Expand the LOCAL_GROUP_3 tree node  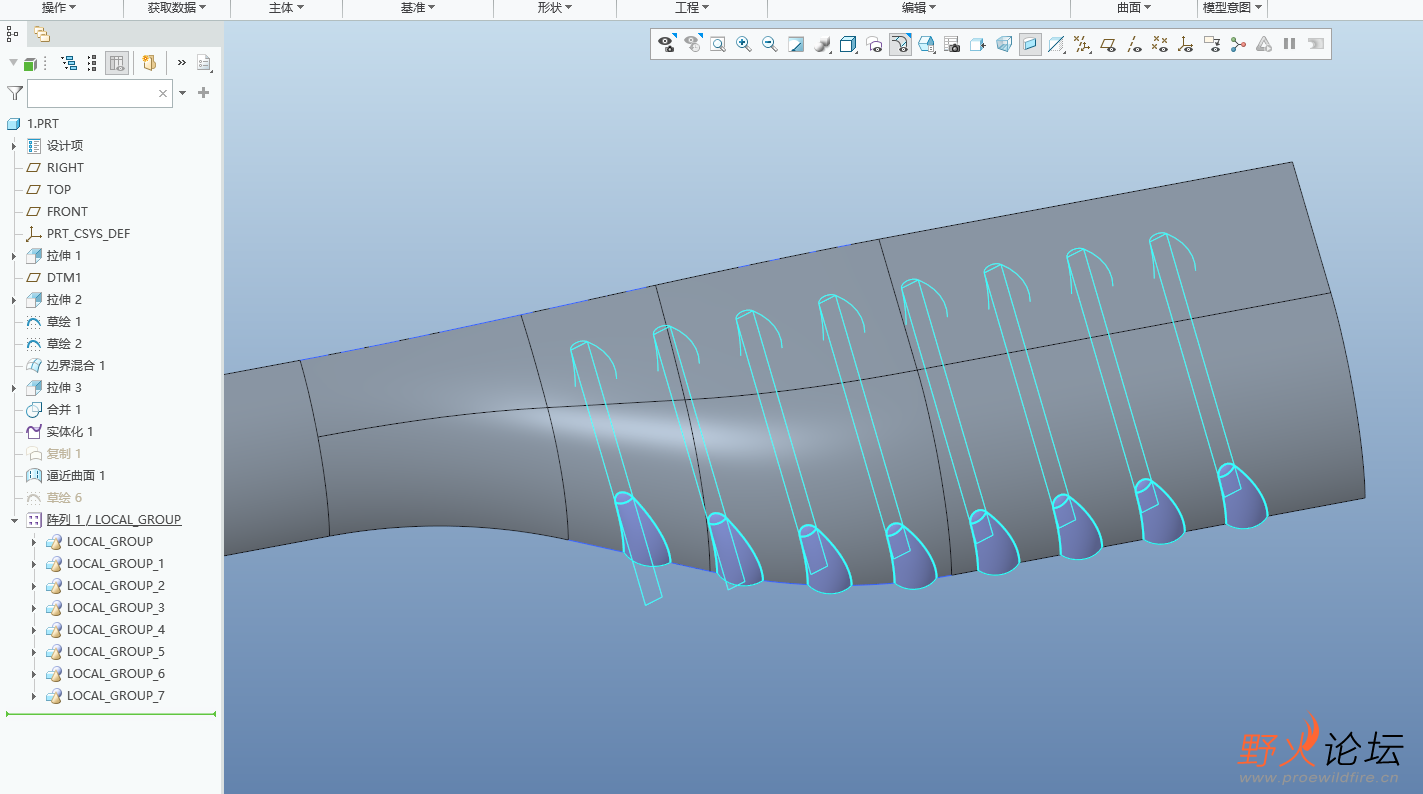pyautogui.click(x=34, y=608)
